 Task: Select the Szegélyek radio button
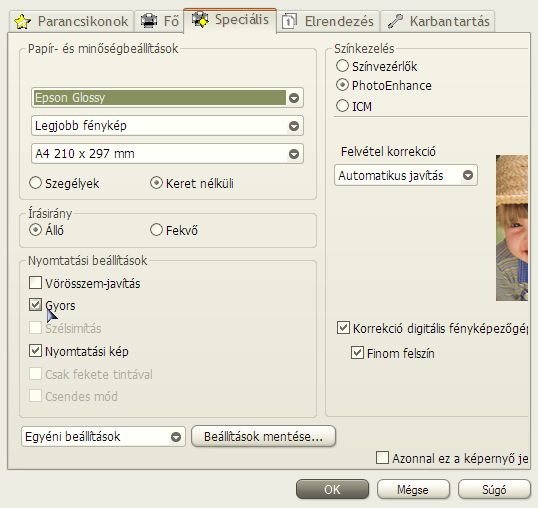point(36,183)
